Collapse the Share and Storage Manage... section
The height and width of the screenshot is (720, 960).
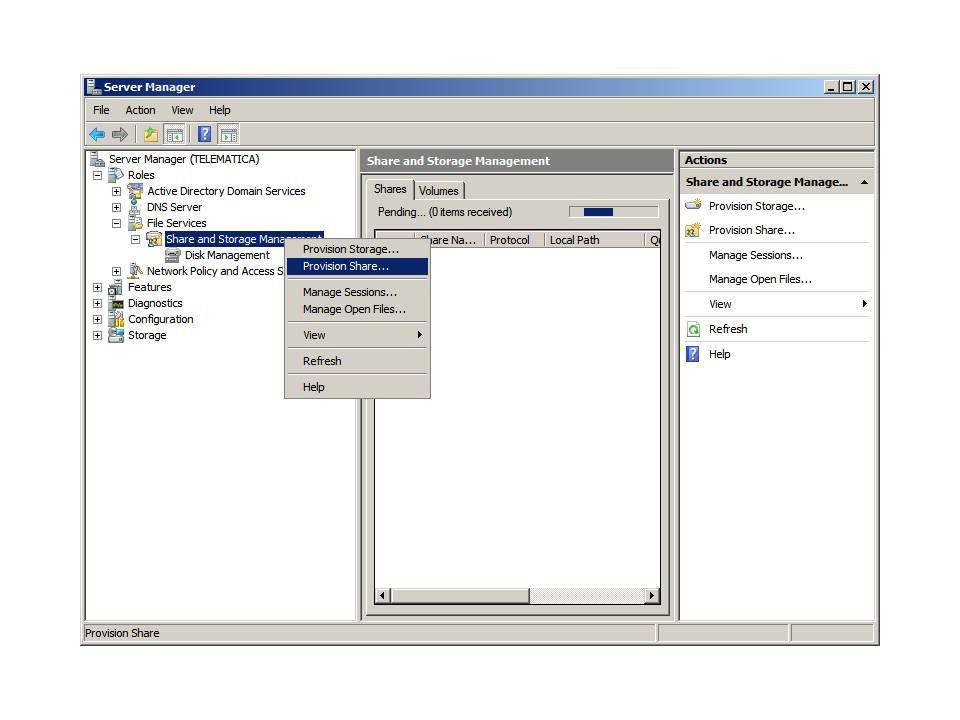pos(864,182)
